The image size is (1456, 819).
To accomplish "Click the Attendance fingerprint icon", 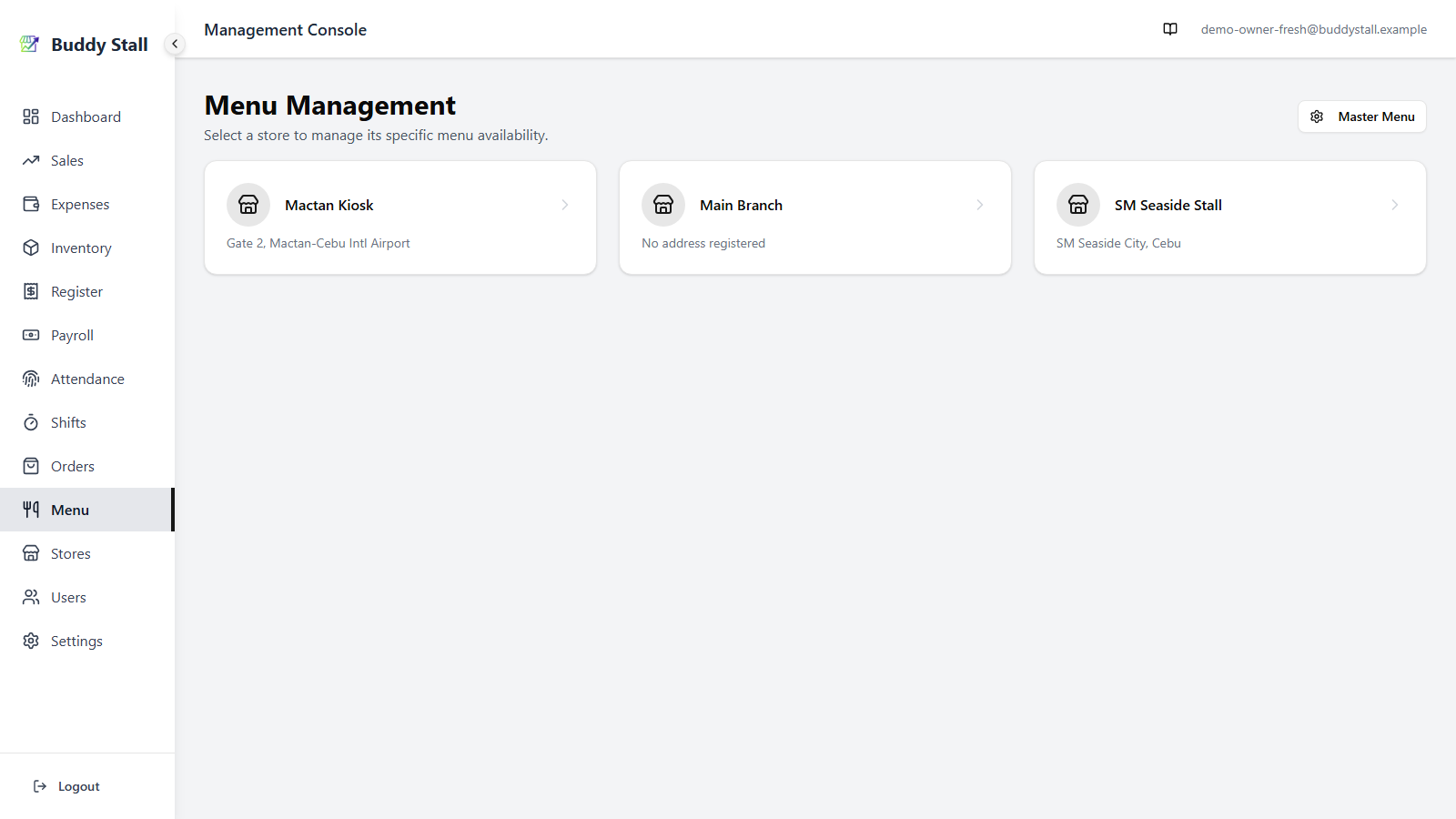I will point(31,379).
